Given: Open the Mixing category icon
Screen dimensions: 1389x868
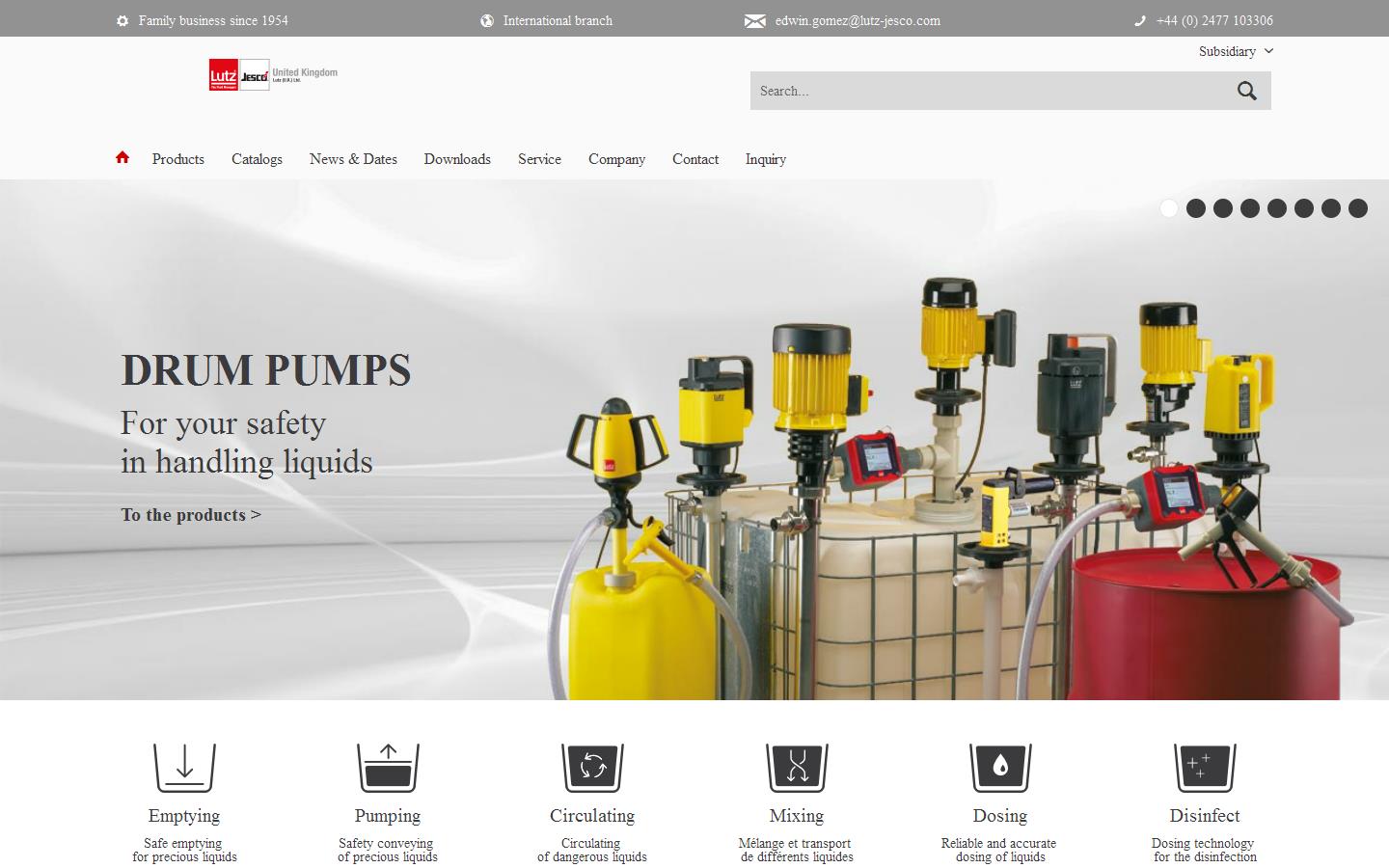Looking at the screenshot, I should point(796,765).
